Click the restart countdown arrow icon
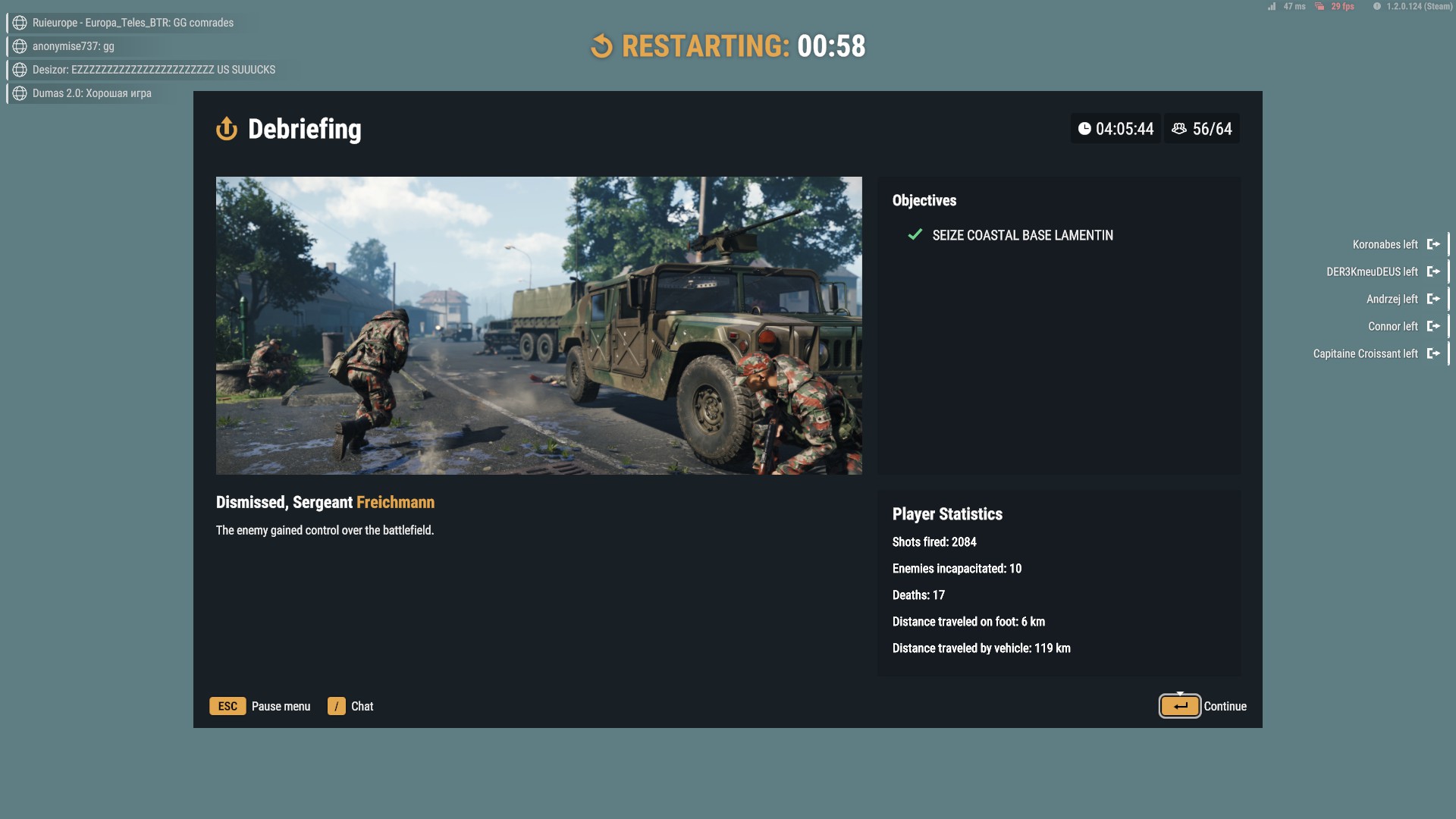The width and height of the screenshot is (1456, 819). [x=601, y=46]
